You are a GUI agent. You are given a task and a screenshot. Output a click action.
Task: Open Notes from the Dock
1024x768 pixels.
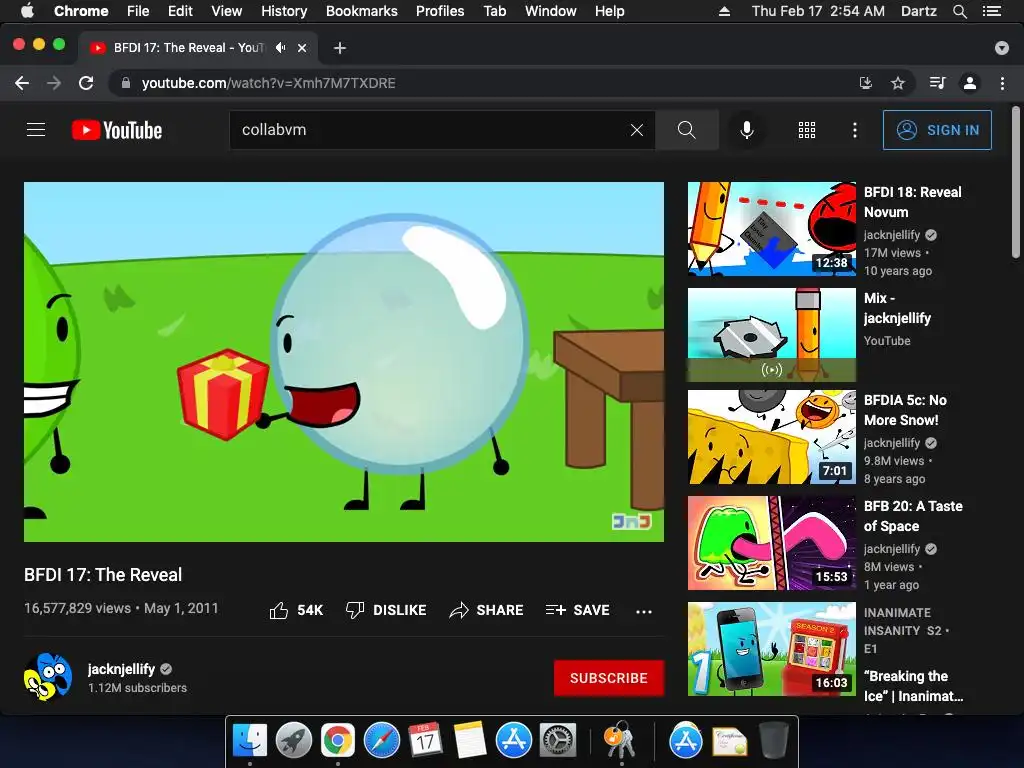tap(470, 740)
